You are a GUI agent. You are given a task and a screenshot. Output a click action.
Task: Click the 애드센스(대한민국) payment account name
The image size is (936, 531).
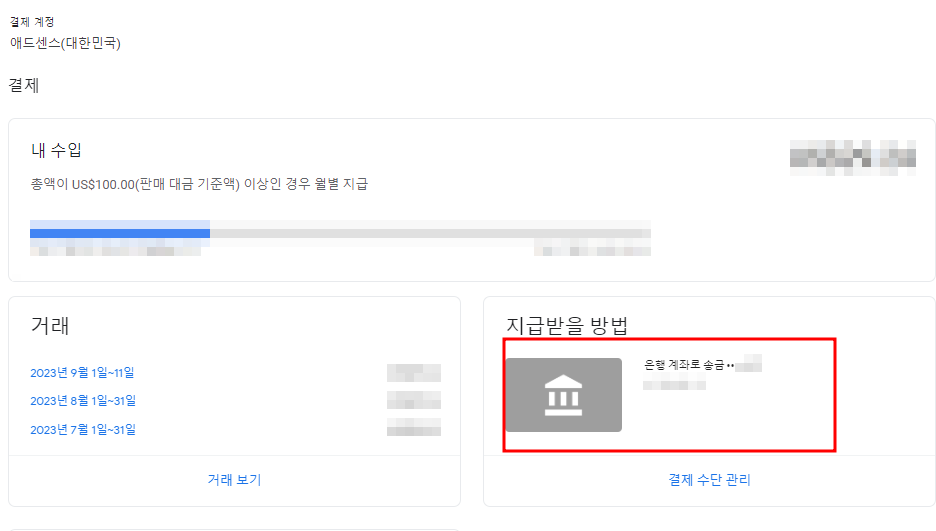(65, 43)
